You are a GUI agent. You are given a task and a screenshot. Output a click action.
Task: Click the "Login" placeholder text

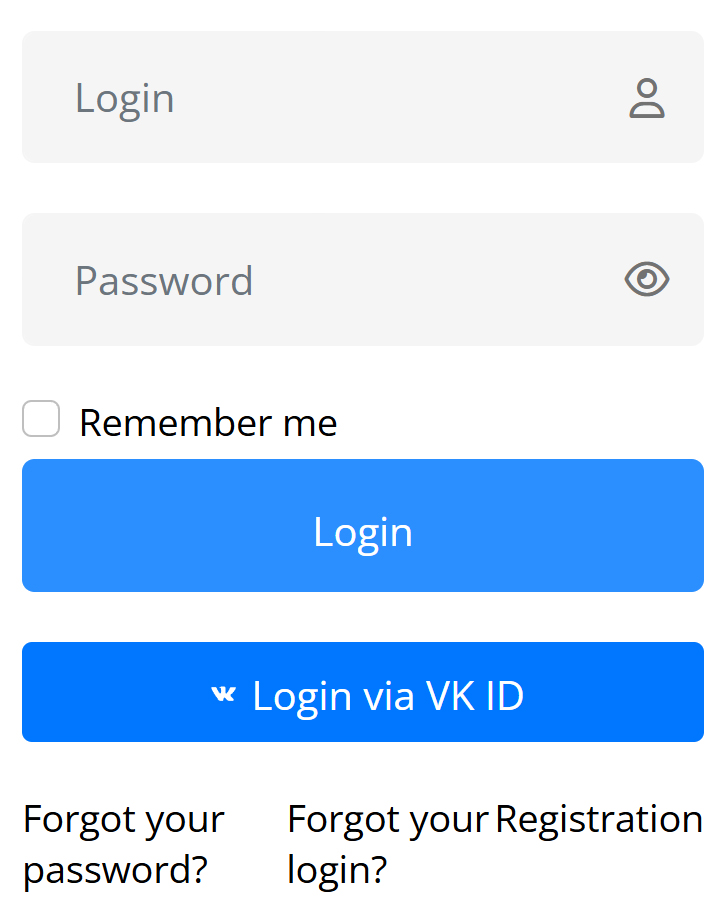[125, 98]
